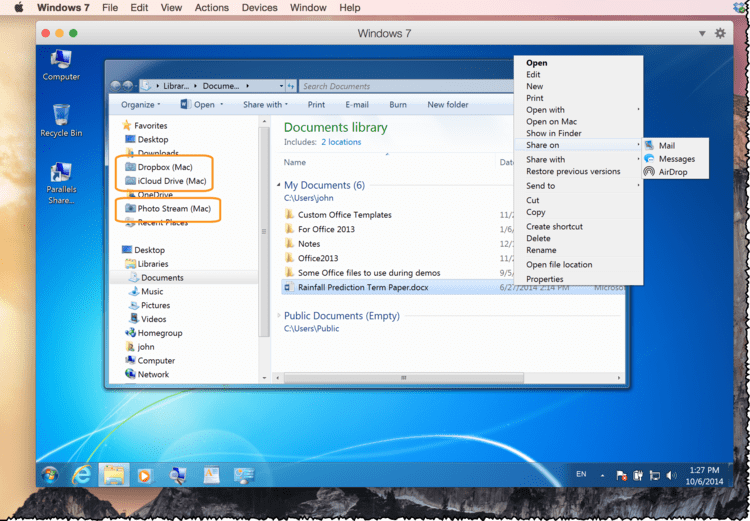The image size is (750, 521).
Task: Expand the address bar history dropdown
Action: coord(281,86)
